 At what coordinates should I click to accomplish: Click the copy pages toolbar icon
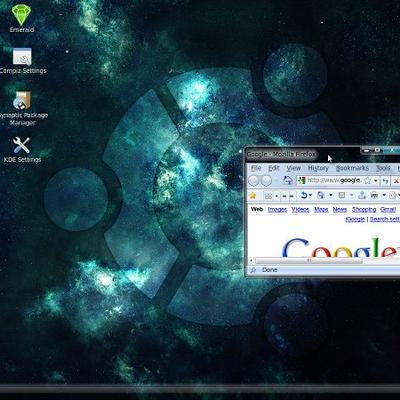pyautogui.click(x=320, y=195)
